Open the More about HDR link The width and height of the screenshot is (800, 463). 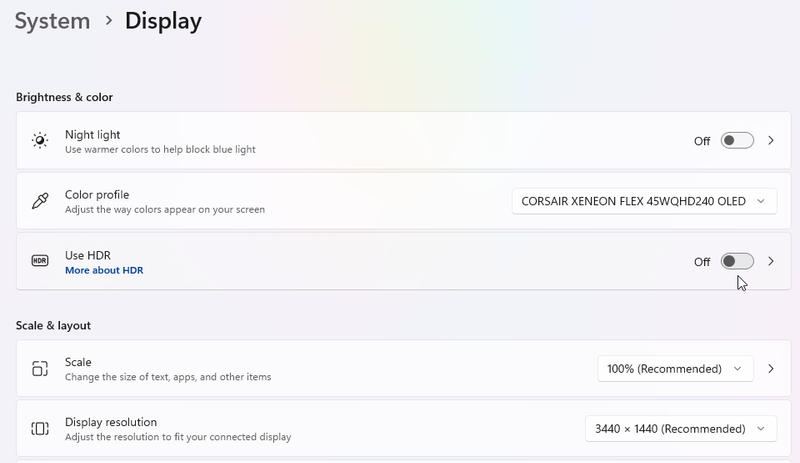(x=104, y=271)
